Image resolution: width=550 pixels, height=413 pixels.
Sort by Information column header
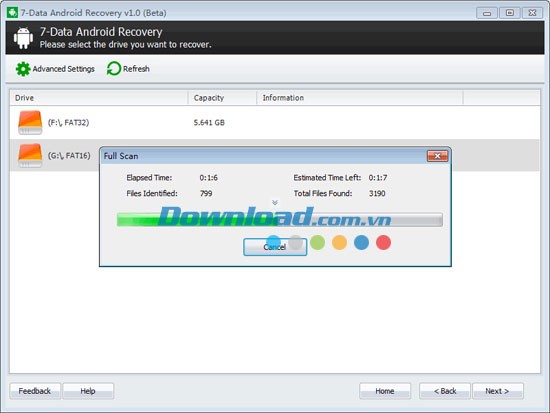(x=360, y=98)
